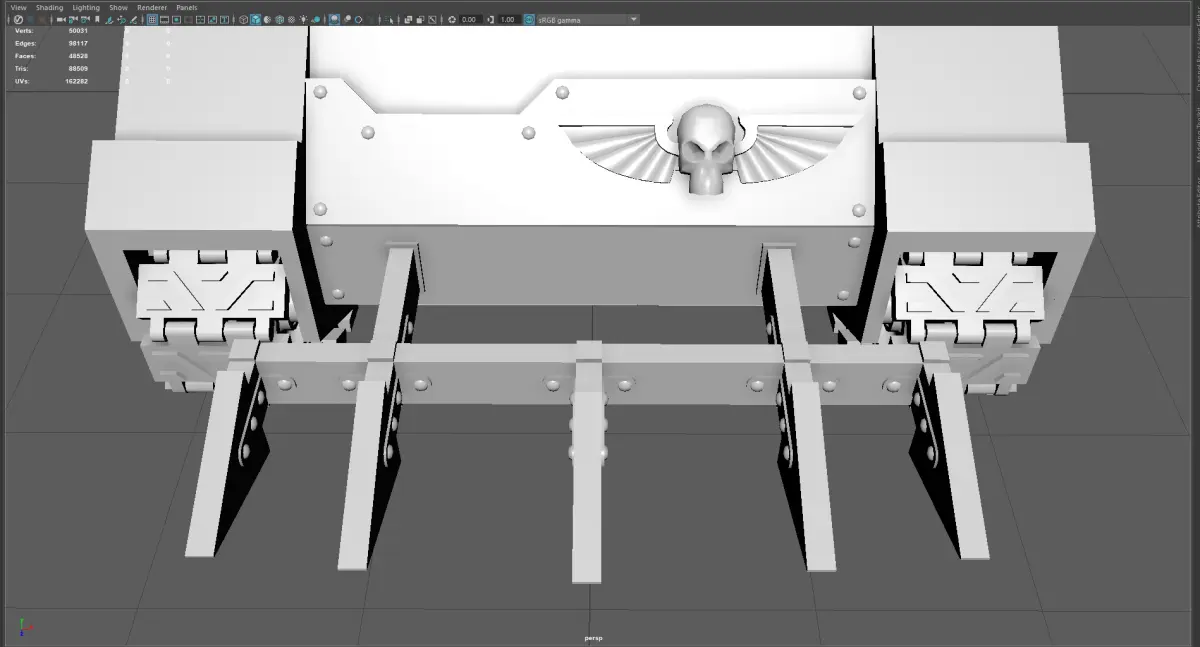This screenshot has height=647, width=1200.
Task: Click the gamma value field 1.00
Action: 508,19
